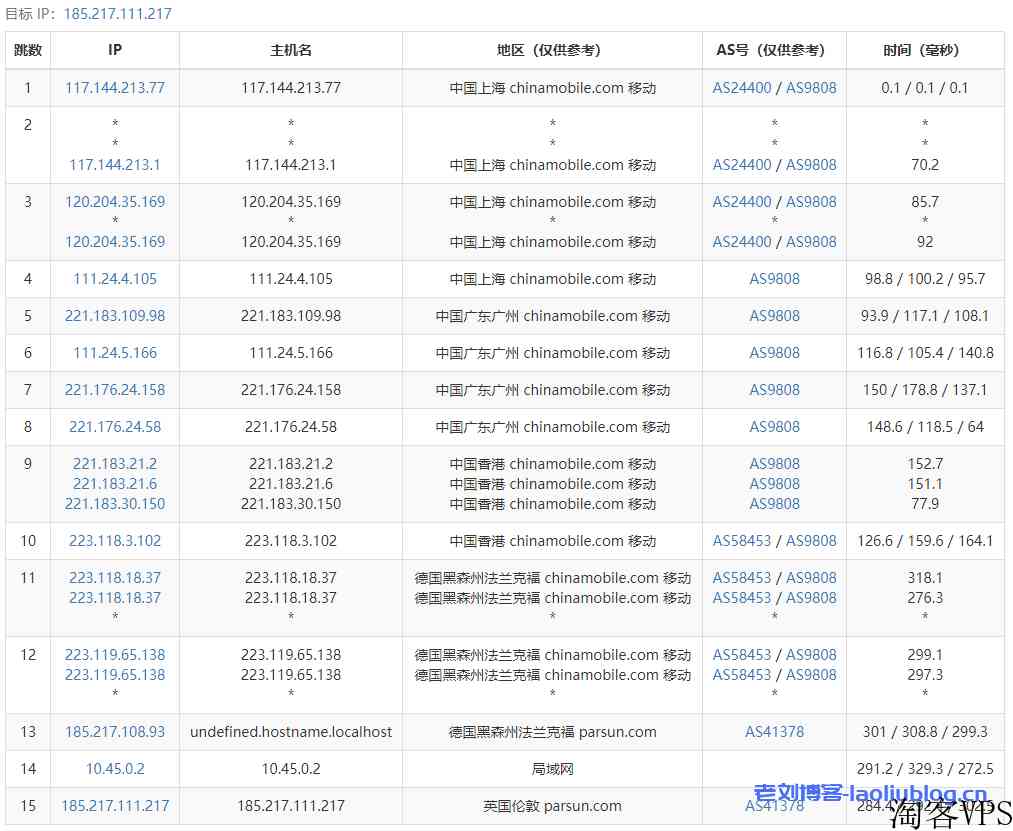Open IP link 221.183.21.6 in hop 9
Screen dimensions: 1013x831
coord(115,484)
